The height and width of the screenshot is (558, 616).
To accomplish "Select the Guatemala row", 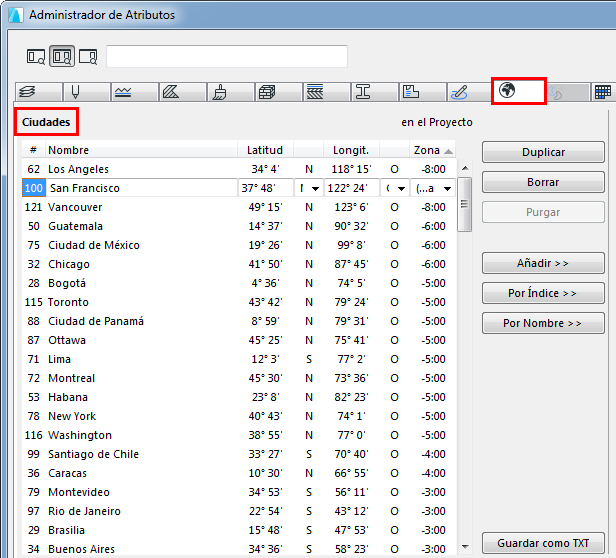I will [239, 226].
